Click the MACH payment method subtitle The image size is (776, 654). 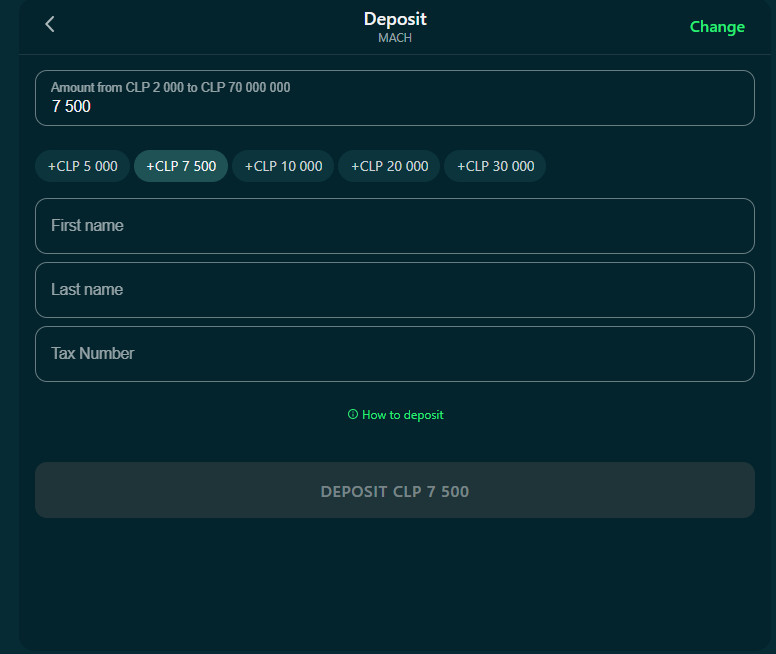click(395, 38)
